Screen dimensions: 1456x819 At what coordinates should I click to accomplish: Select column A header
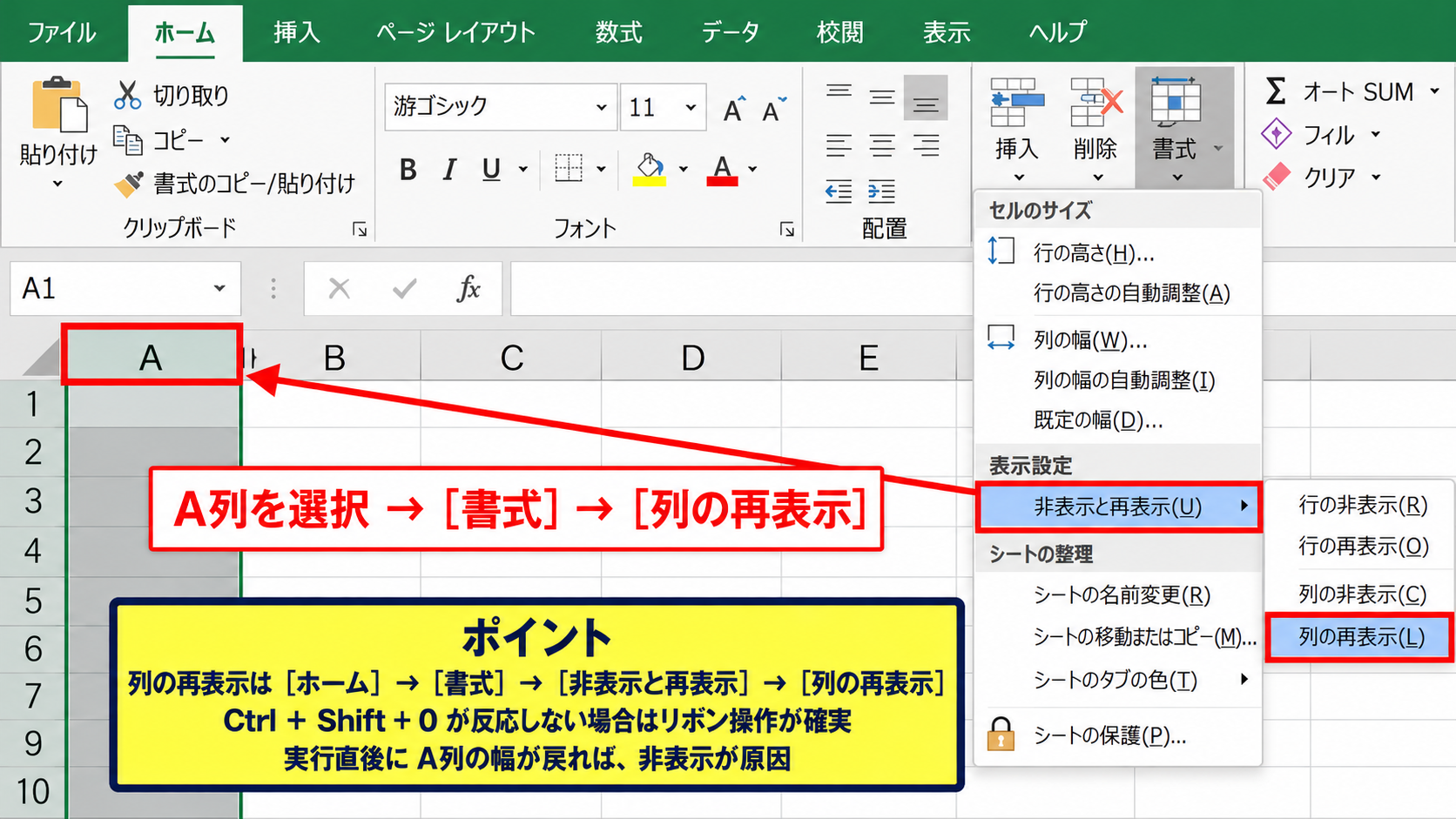[152, 358]
